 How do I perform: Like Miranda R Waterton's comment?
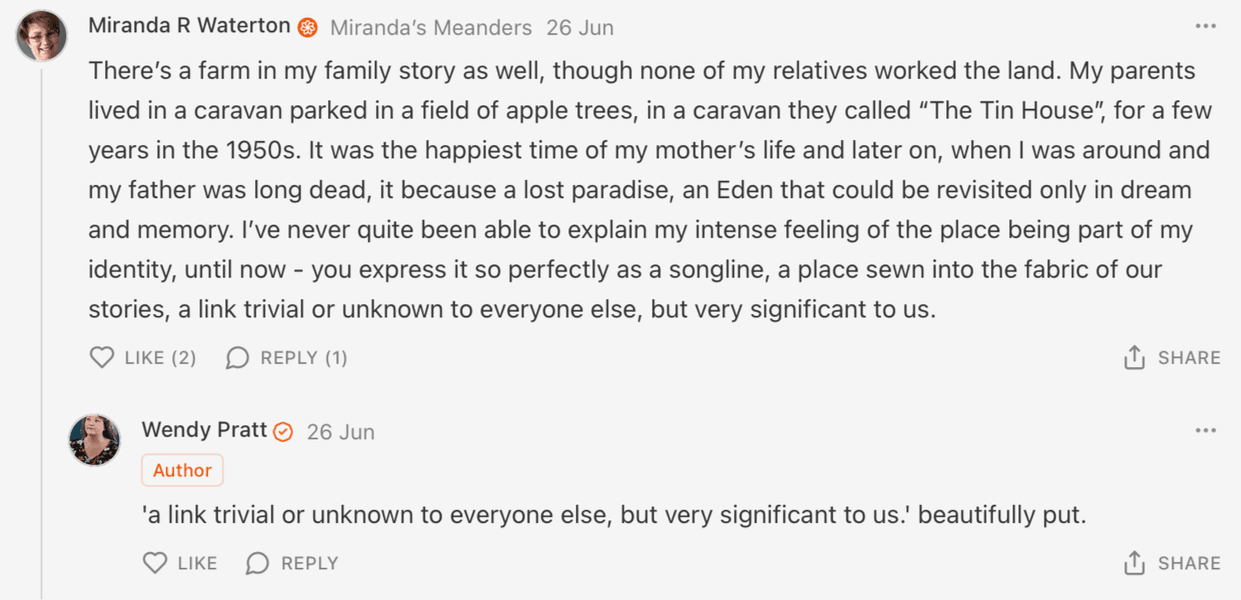pos(102,358)
